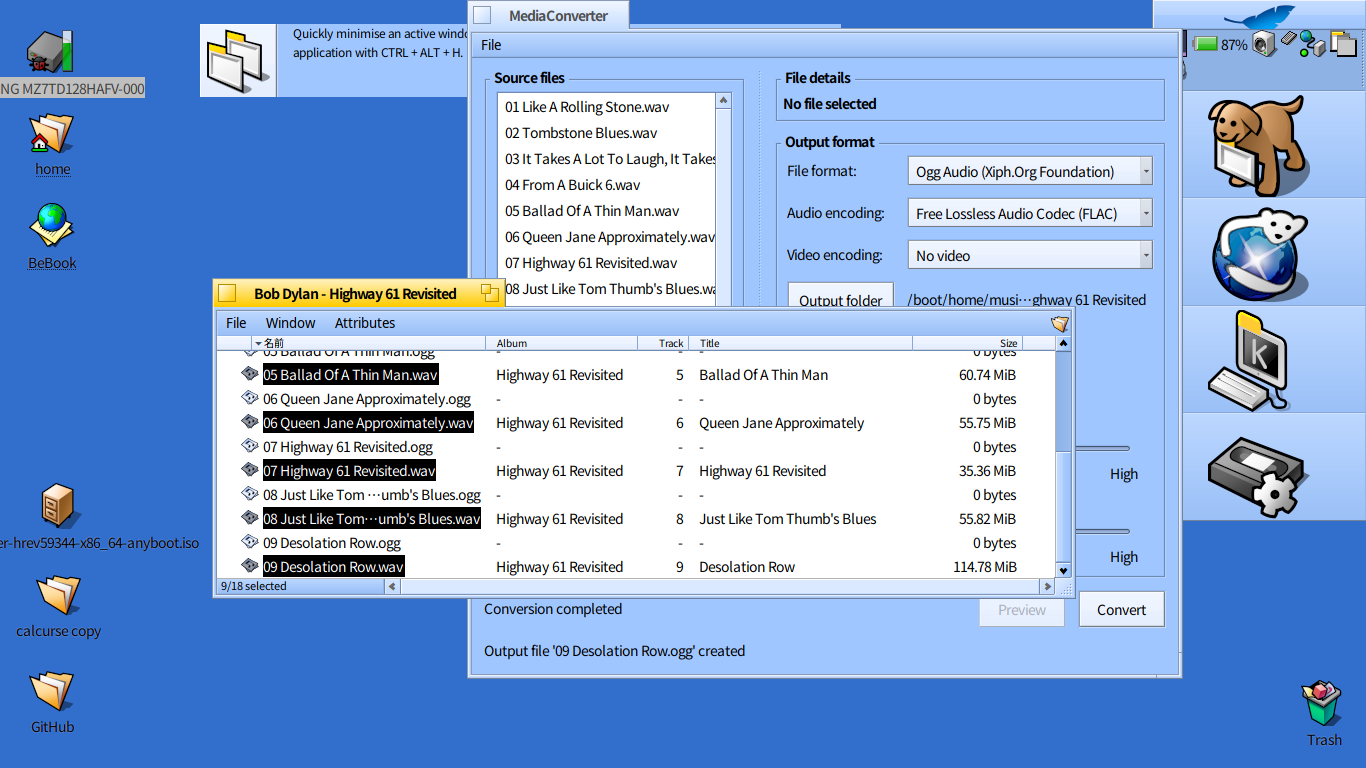Click the battery 87% indicator
This screenshot has width=1366, height=768.
[1220, 45]
